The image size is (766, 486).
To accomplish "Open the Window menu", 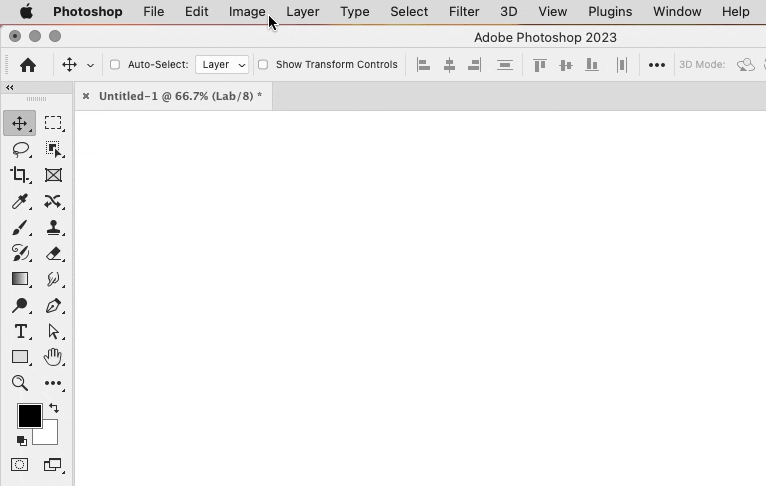I will click(677, 11).
